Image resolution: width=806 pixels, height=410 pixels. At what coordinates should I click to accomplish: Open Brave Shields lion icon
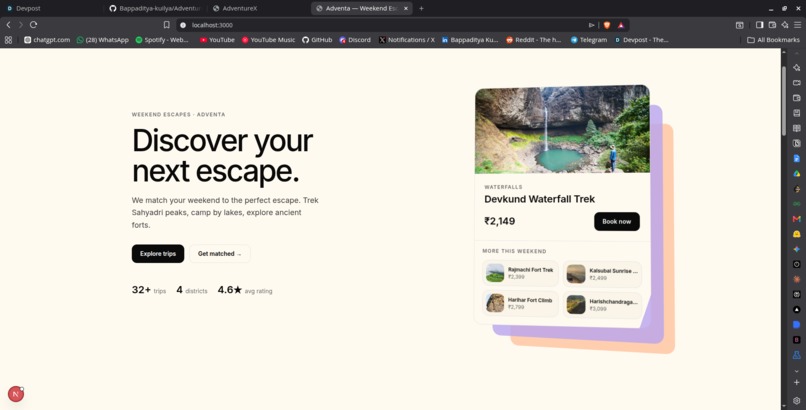[x=607, y=25]
